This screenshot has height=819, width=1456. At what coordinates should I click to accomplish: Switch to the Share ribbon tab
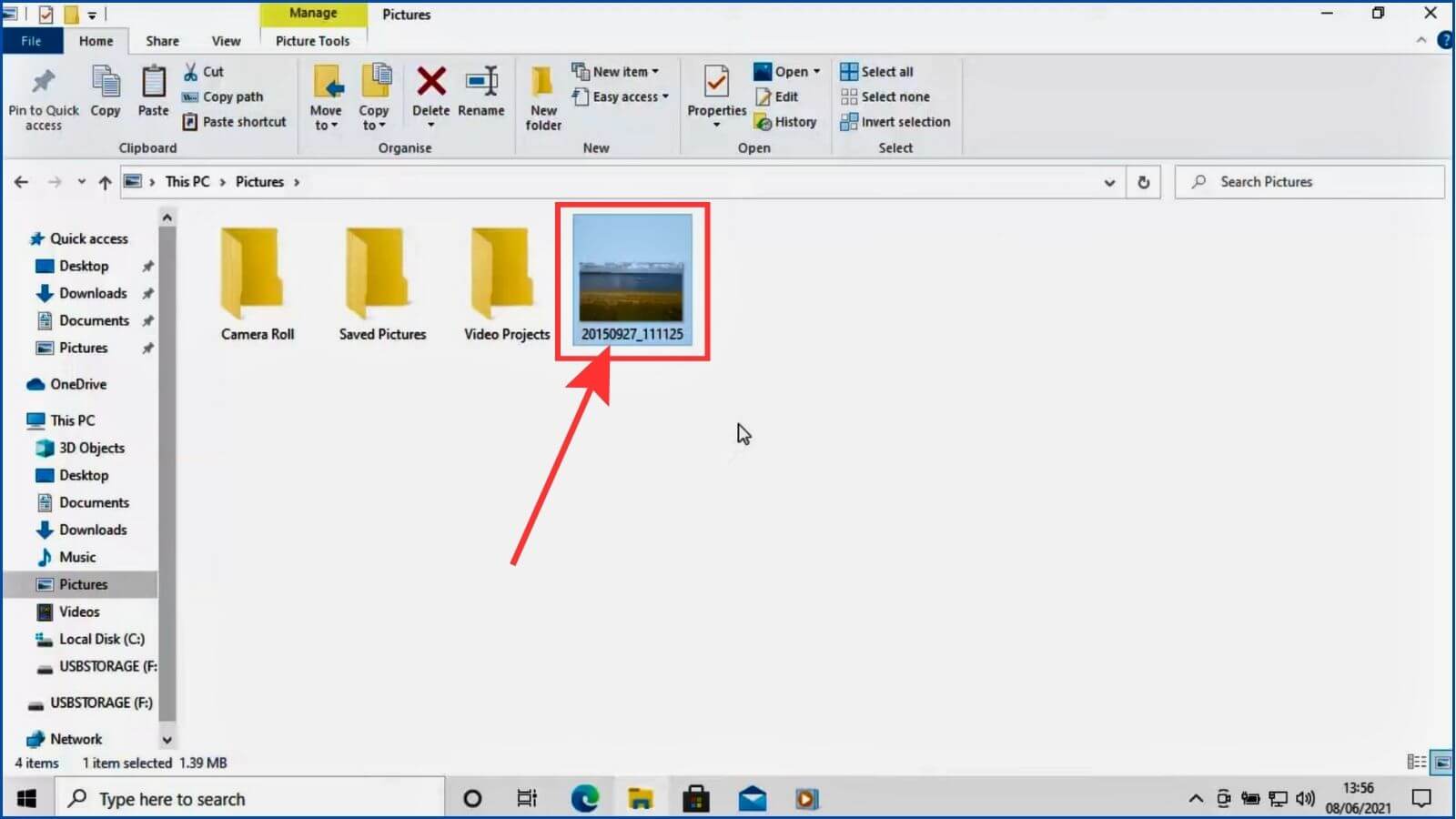(162, 40)
